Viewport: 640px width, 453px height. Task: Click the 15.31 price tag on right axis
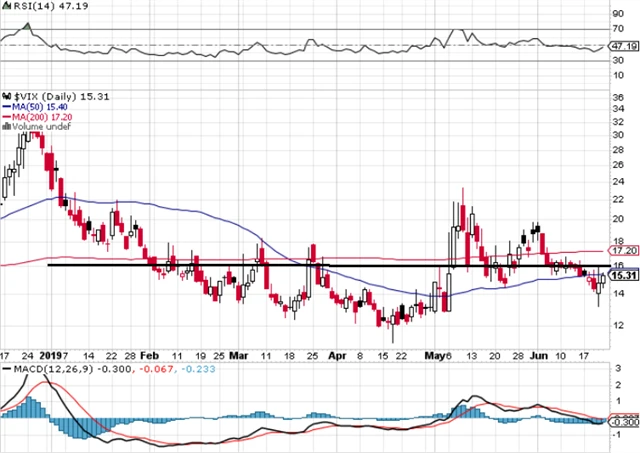[623, 275]
